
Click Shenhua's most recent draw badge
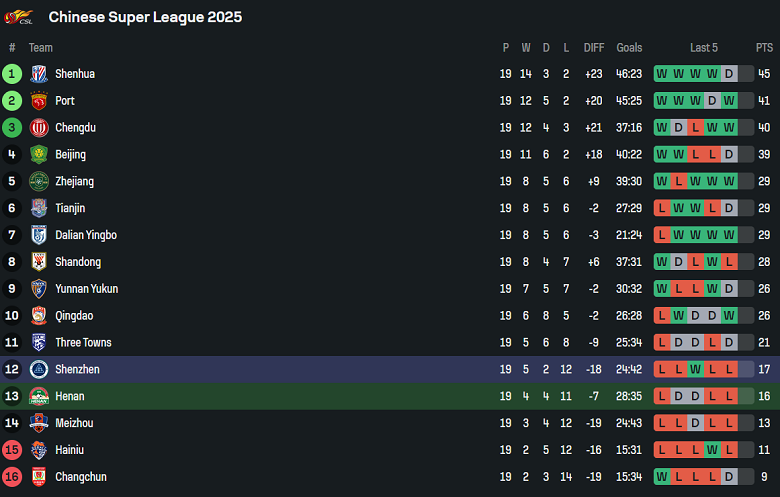pyautogui.click(x=729, y=74)
